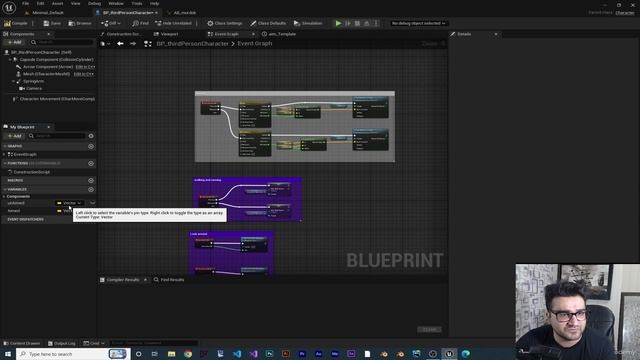This screenshot has height=360, width=640.
Task: Open My Blueprint view options eye icon
Action: [x=91, y=136]
